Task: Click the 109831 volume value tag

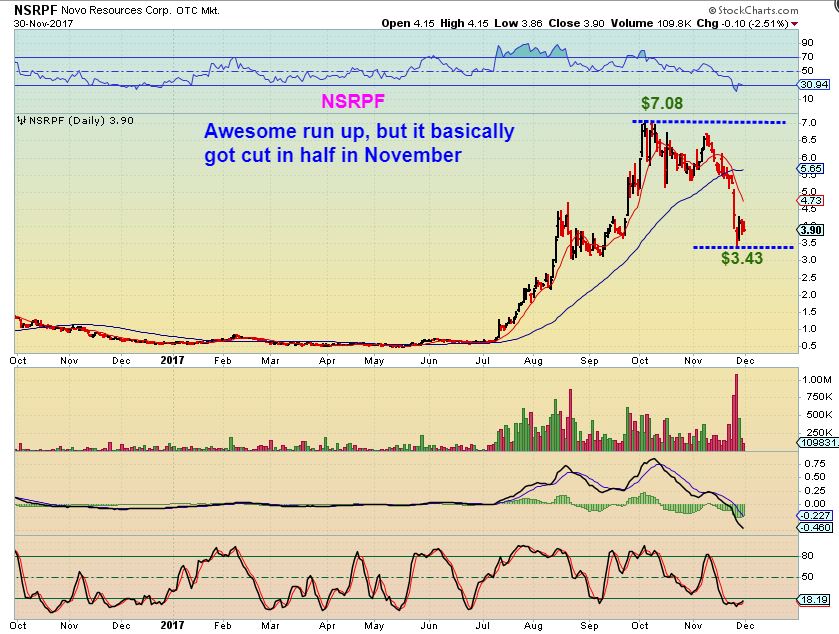Action: pos(817,442)
